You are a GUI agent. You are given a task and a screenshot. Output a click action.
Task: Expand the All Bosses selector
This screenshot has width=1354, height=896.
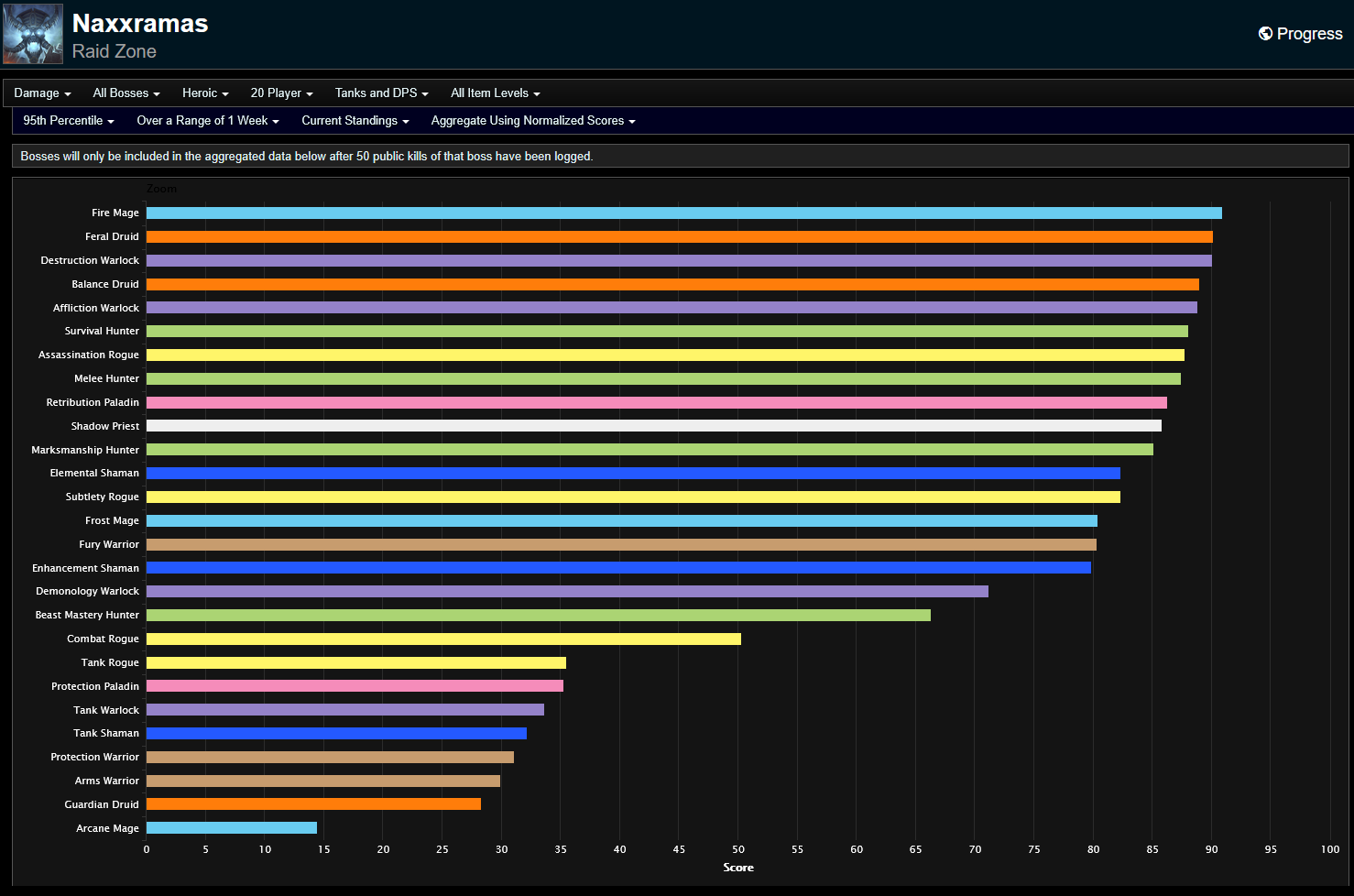126,93
